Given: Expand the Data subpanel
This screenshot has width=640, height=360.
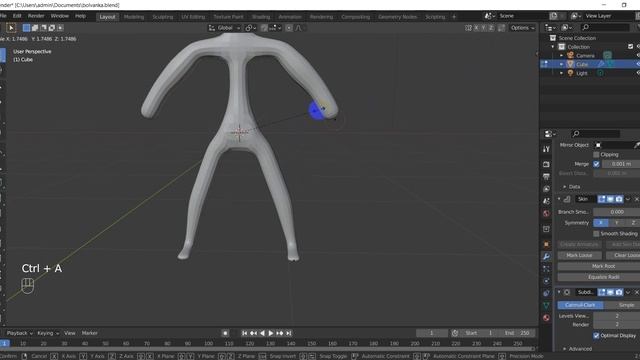Looking at the screenshot, I should click(571, 187).
